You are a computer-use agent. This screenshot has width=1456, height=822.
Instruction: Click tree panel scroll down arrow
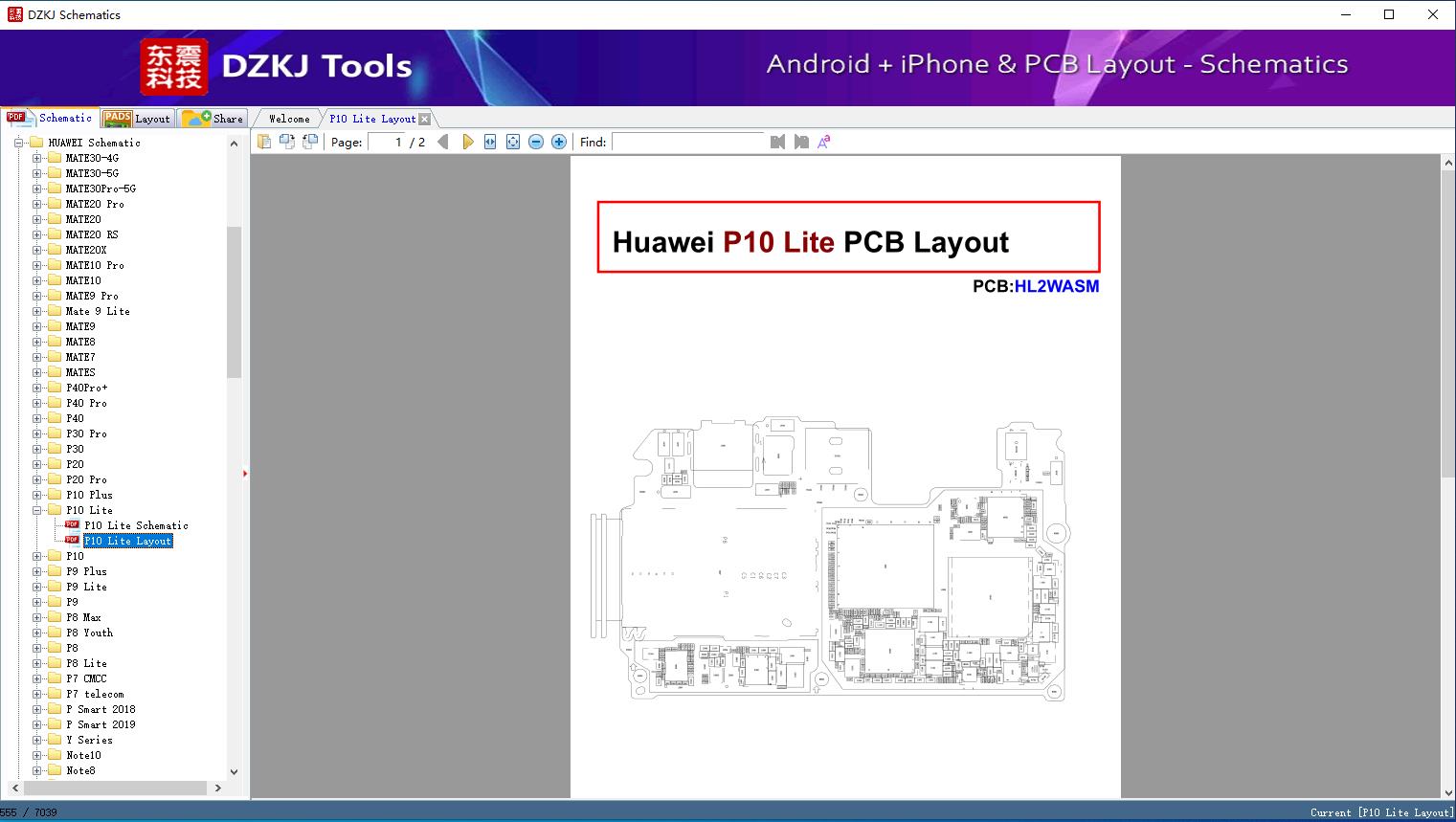pos(235,771)
